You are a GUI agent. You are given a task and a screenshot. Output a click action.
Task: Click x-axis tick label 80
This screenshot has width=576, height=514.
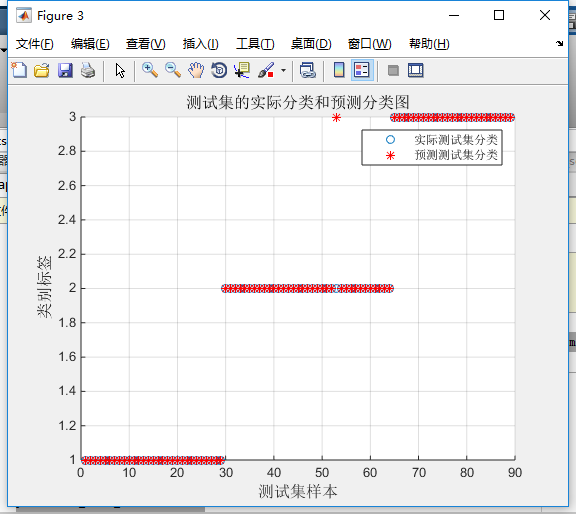(467, 472)
